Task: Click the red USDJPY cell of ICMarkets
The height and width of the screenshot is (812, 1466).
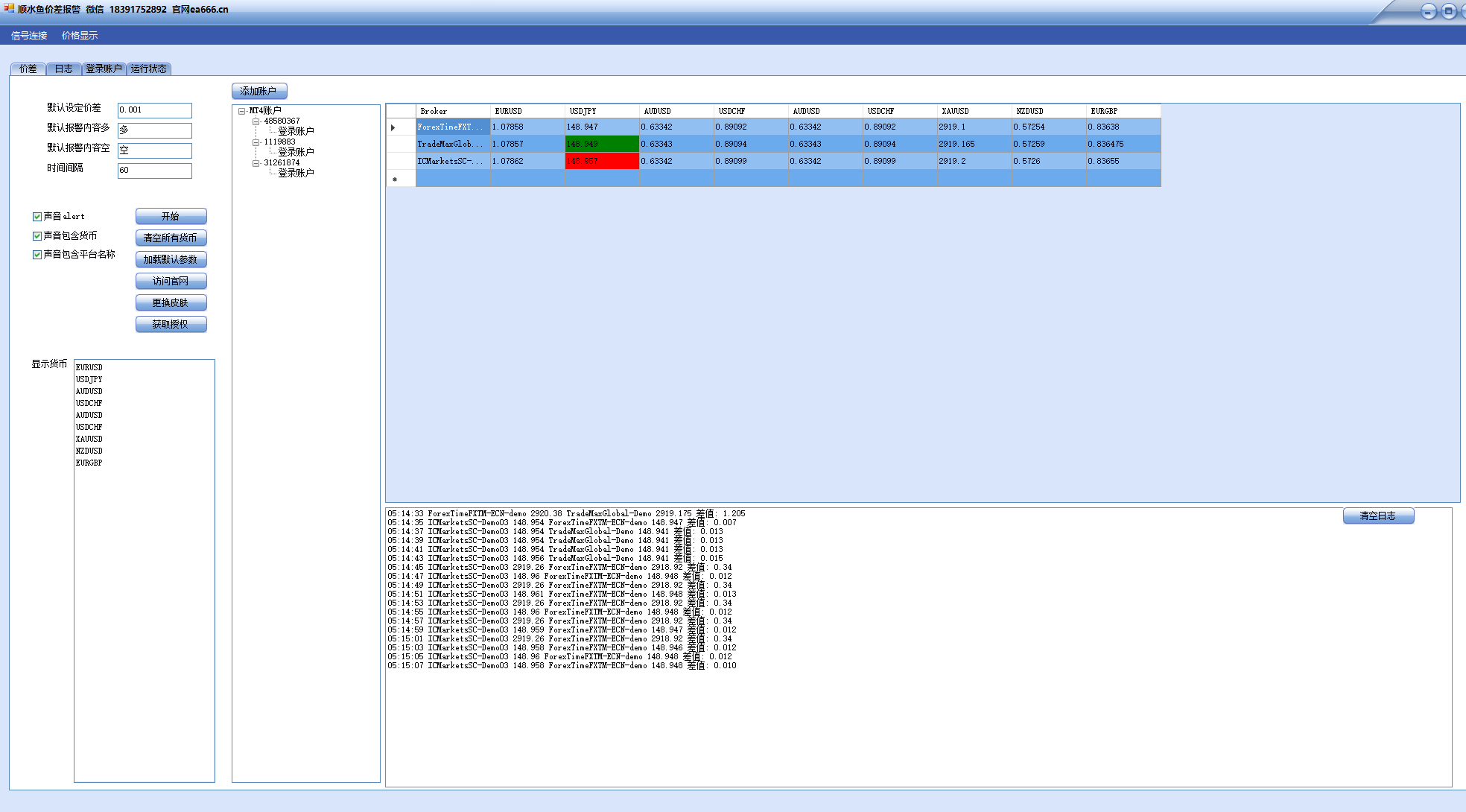Action: click(601, 161)
